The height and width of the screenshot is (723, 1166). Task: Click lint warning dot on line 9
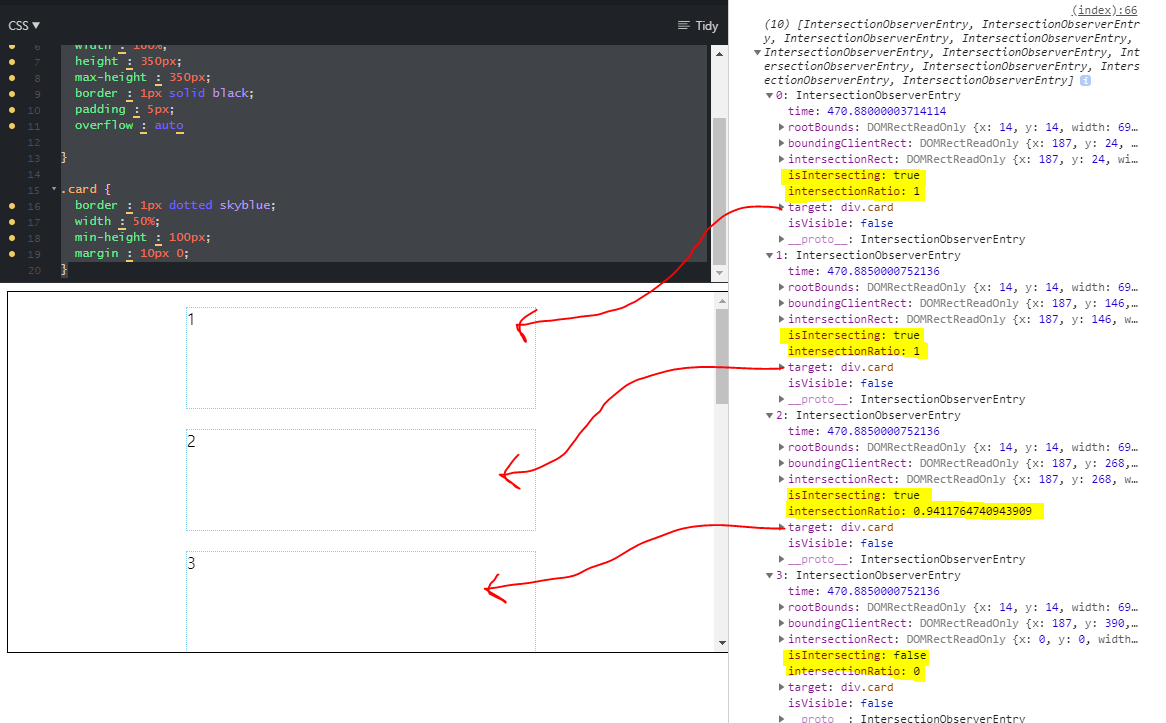click(12, 94)
